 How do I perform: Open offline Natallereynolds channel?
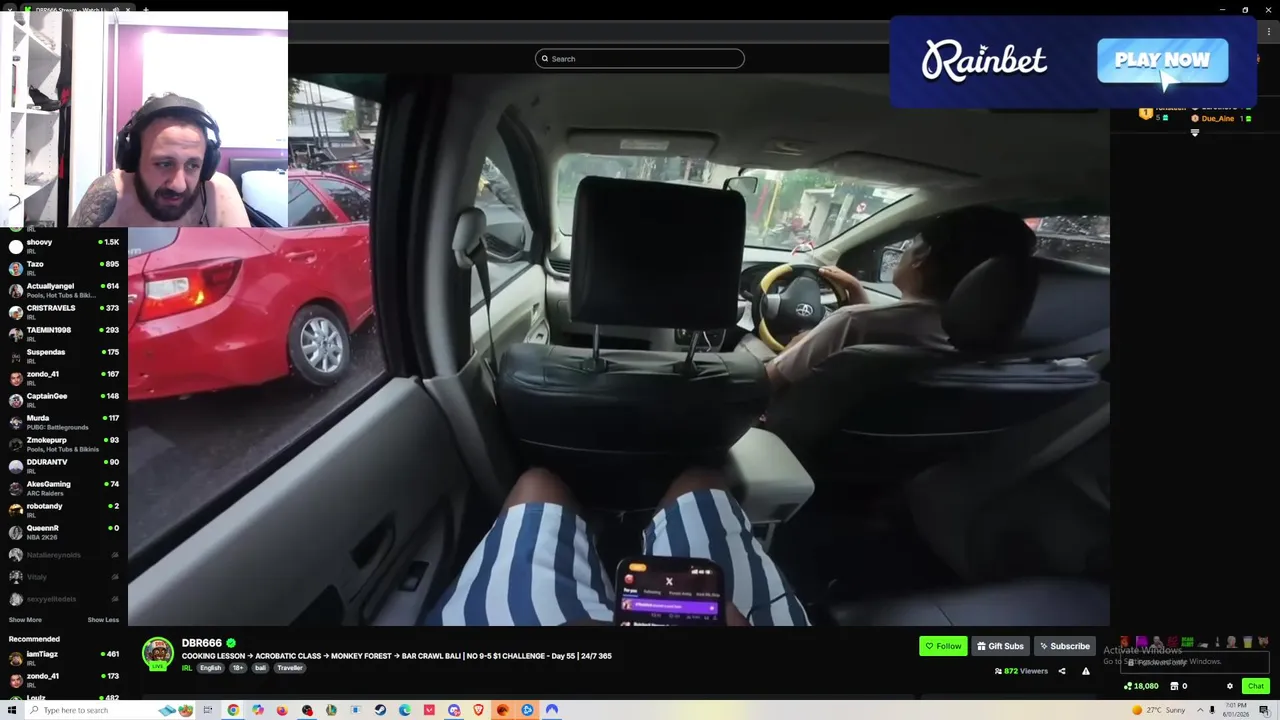click(64, 555)
